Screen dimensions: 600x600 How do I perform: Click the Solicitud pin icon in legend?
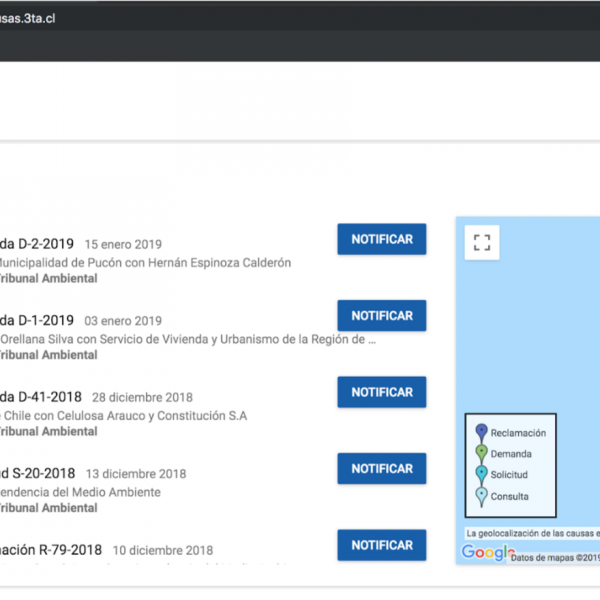point(481,474)
